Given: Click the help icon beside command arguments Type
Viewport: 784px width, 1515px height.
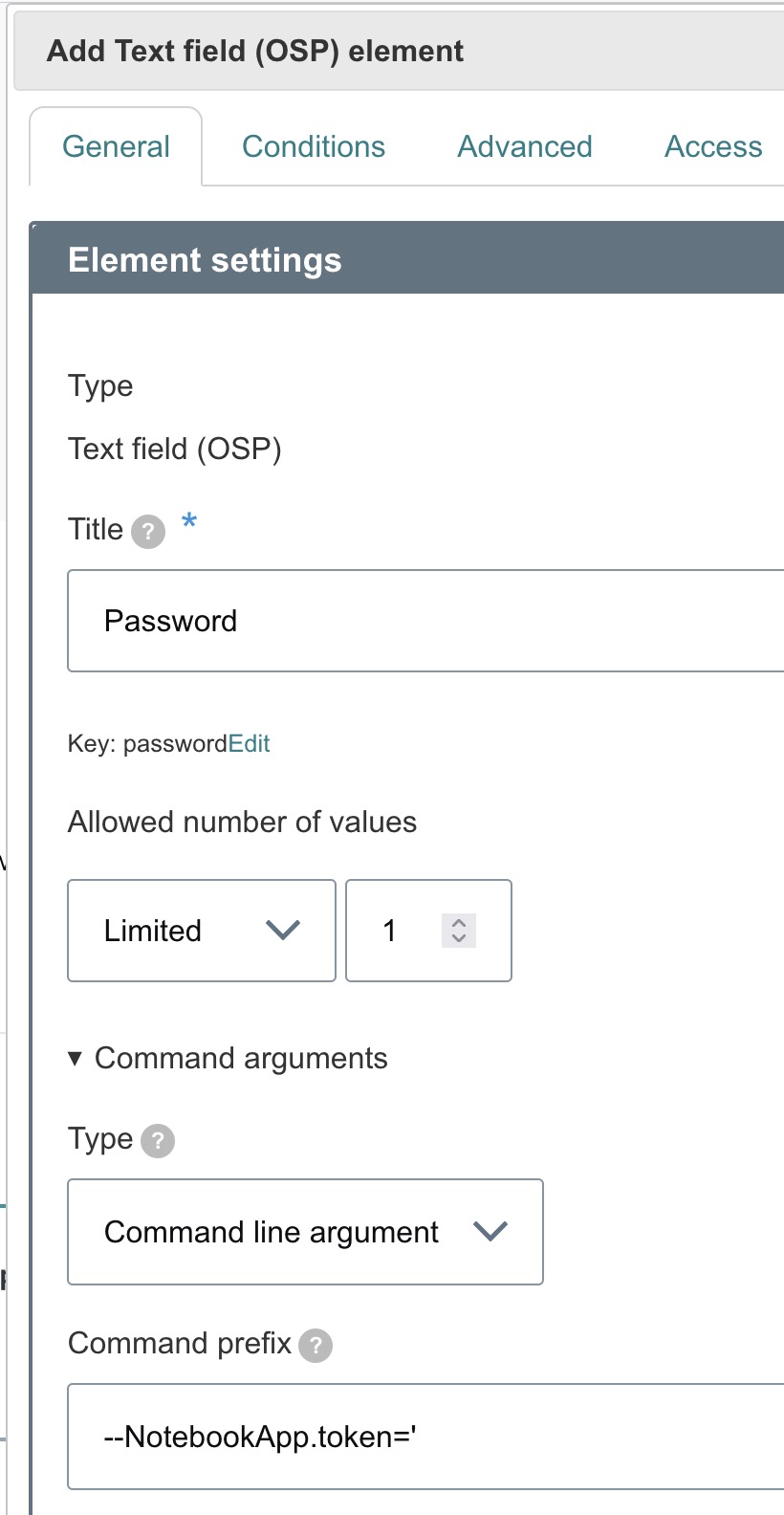Looking at the screenshot, I should click(158, 1141).
